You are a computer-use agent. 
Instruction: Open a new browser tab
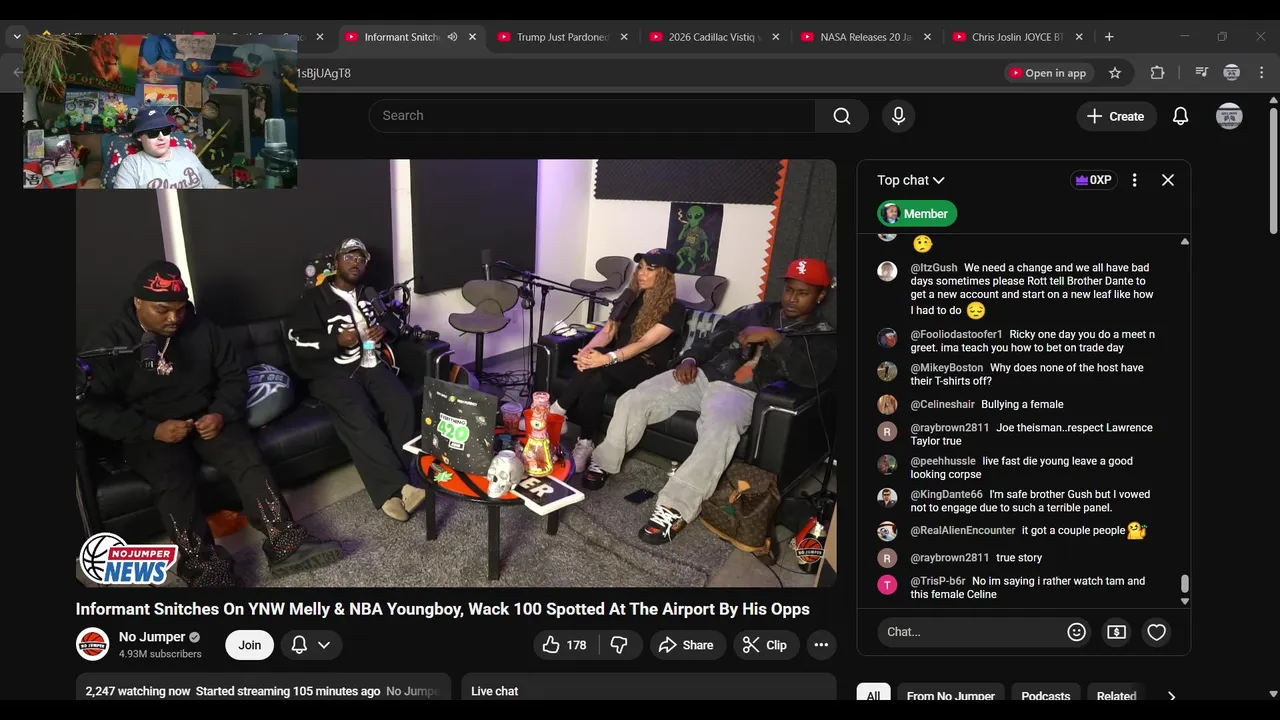click(x=1109, y=37)
